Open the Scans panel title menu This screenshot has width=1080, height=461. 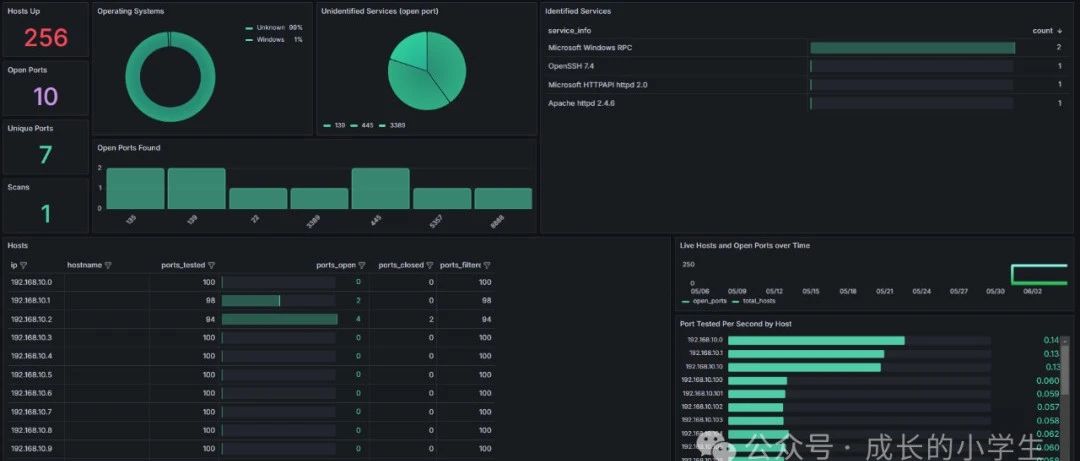coord(19,187)
